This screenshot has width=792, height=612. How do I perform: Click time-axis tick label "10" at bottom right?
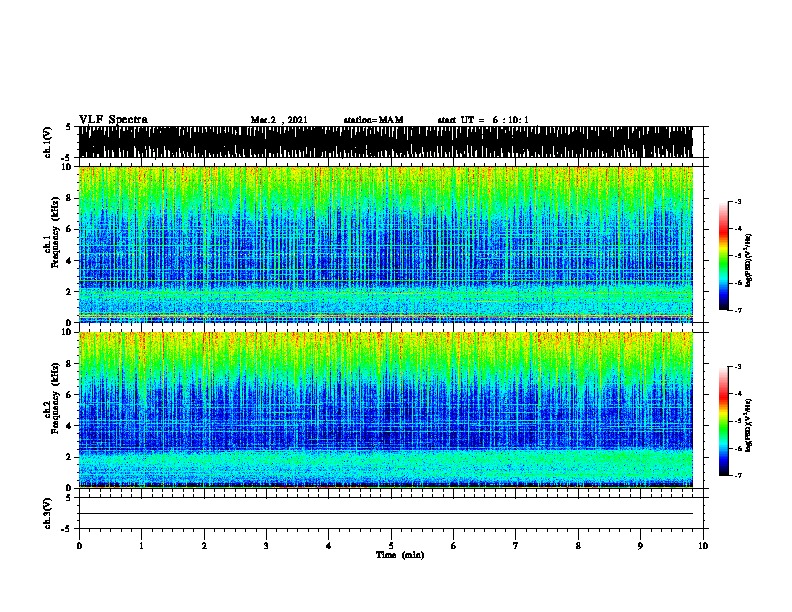[703, 545]
